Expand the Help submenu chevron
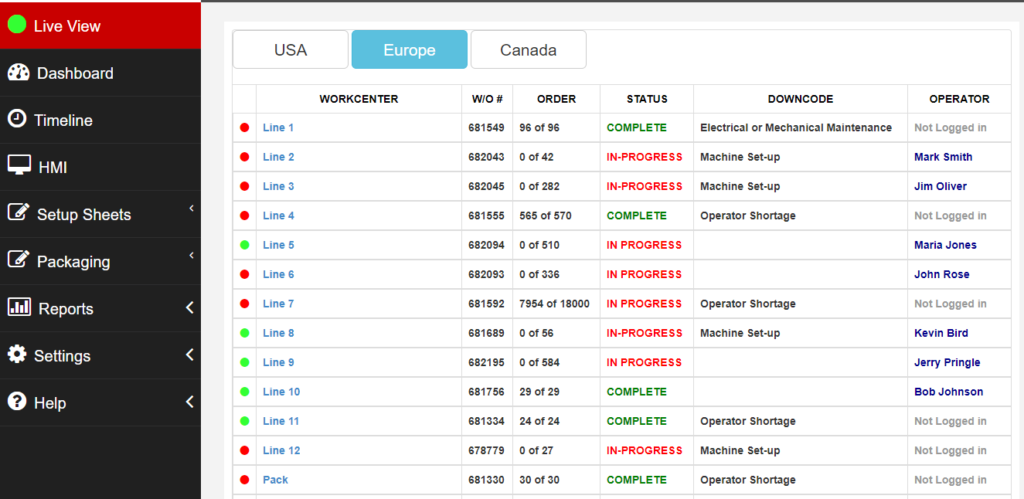 [x=189, y=402]
